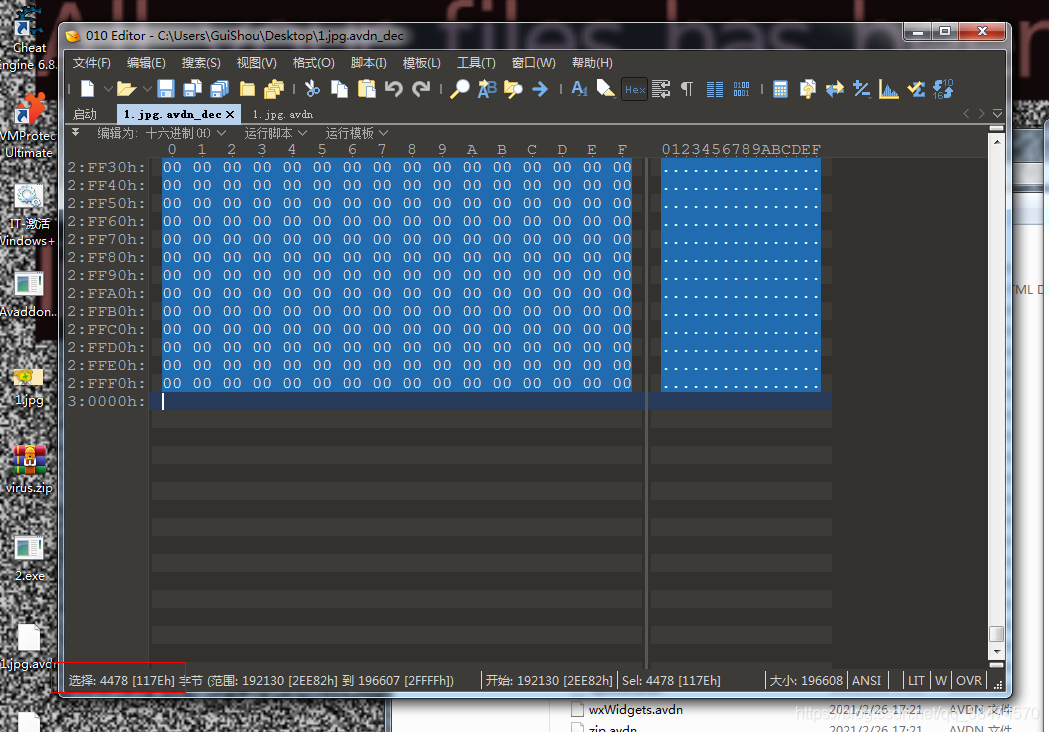1049x732 pixels.
Task: Open the font settings icon
Action: 579,88
